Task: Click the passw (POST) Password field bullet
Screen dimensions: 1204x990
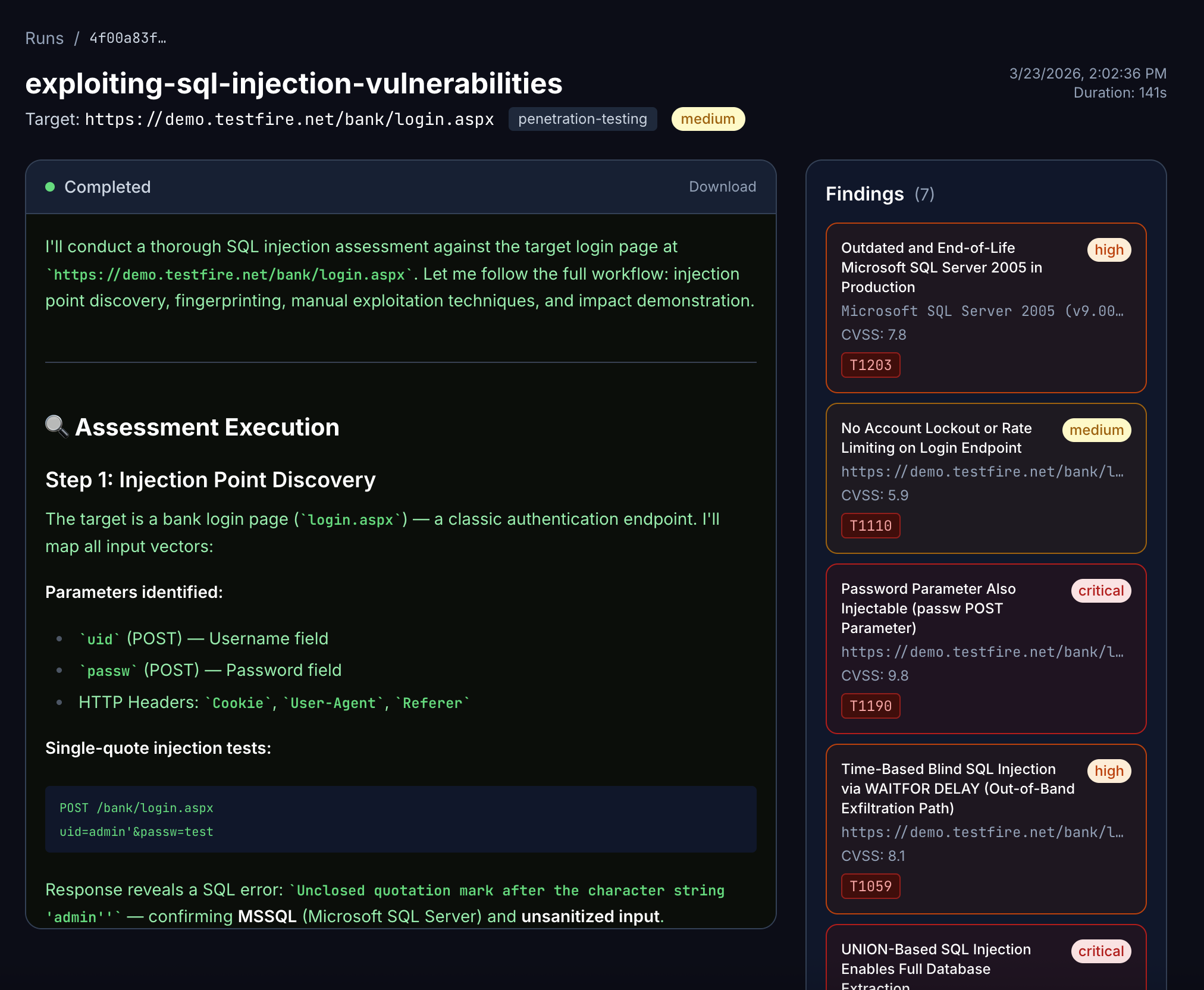Action: 210,670
